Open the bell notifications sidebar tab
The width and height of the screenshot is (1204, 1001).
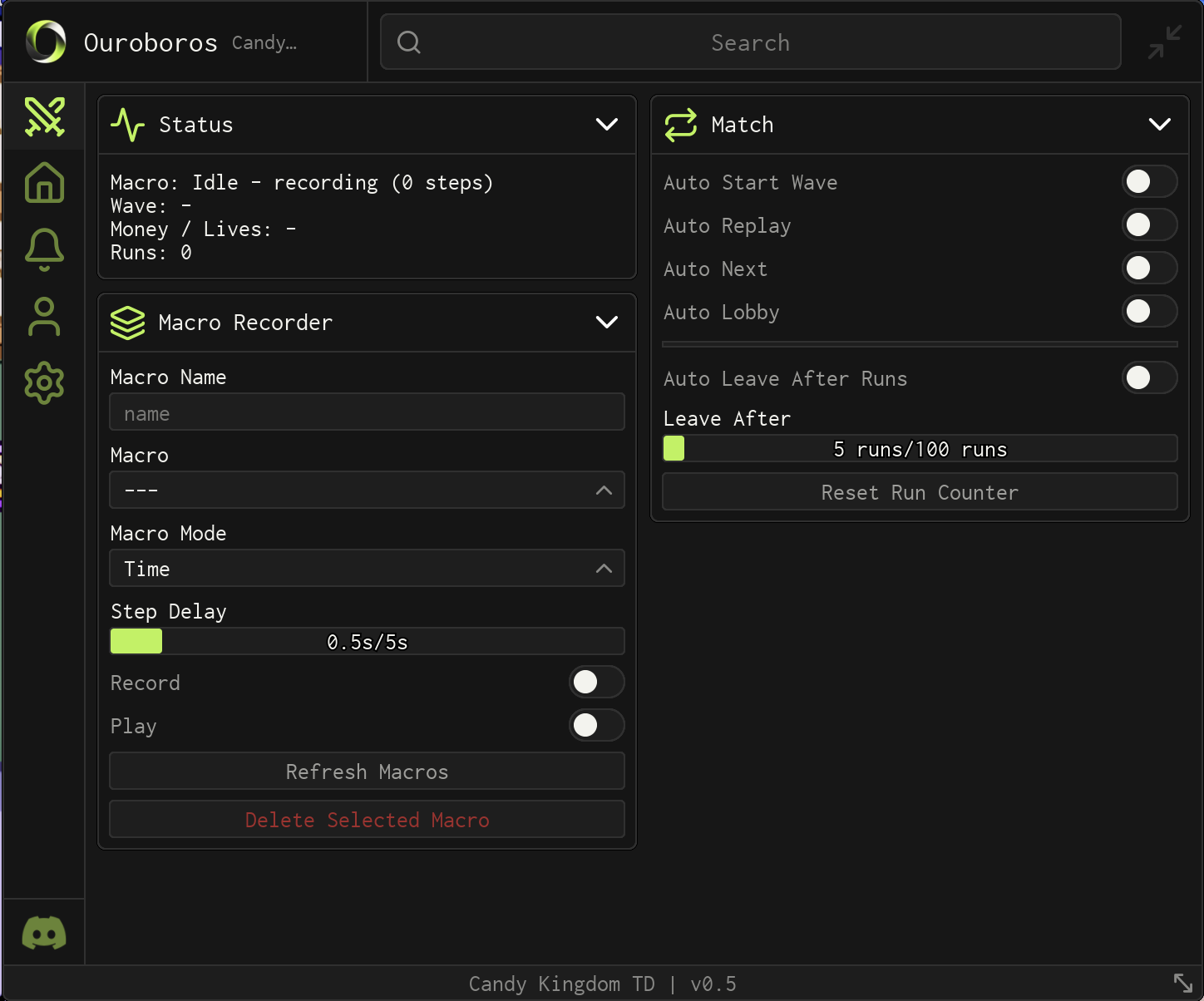pyautogui.click(x=44, y=249)
